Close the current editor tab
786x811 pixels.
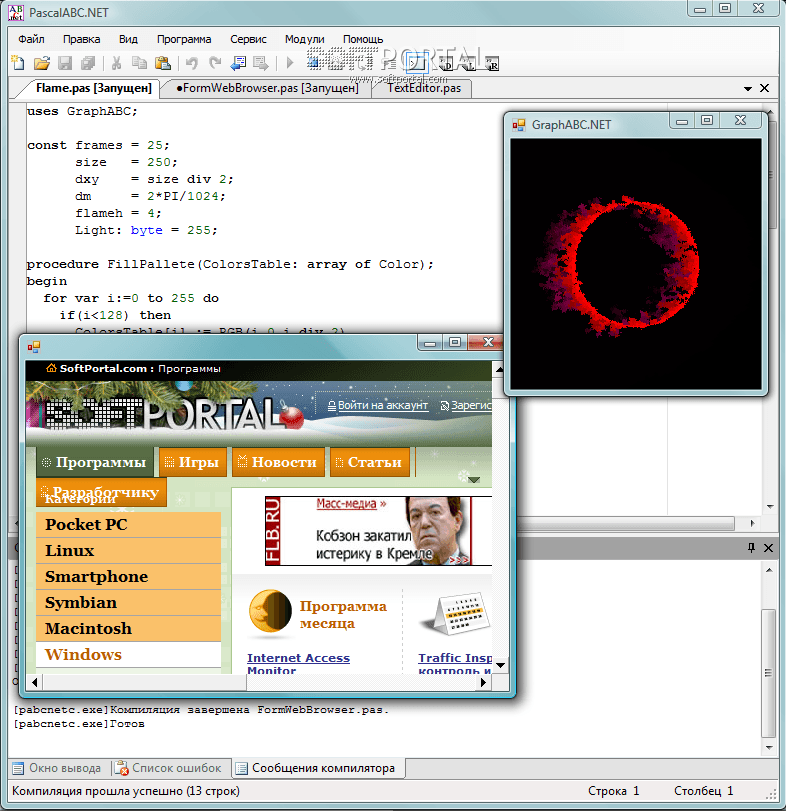[764, 88]
